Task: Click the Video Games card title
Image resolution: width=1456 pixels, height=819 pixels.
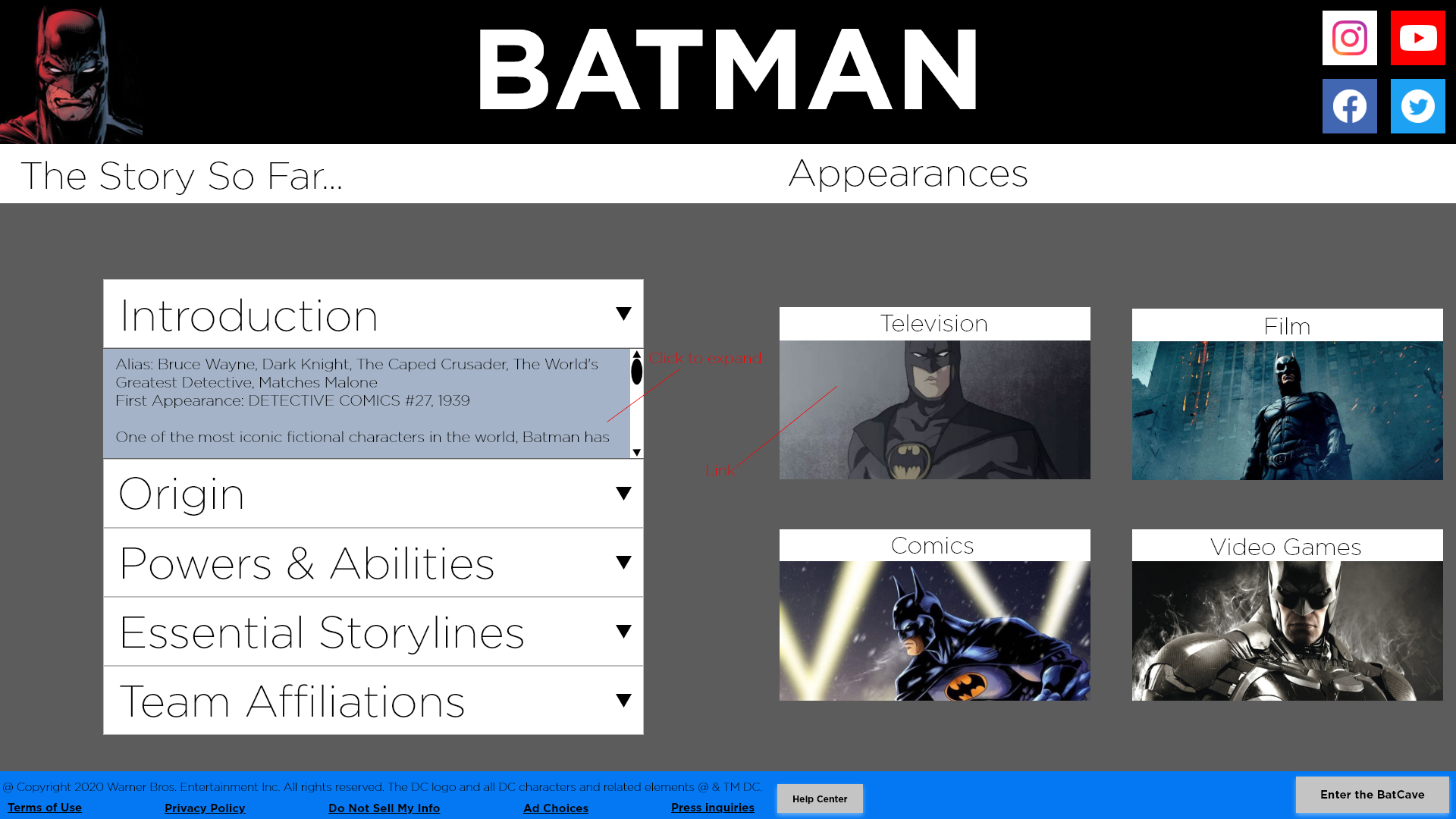Action: (1286, 547)
